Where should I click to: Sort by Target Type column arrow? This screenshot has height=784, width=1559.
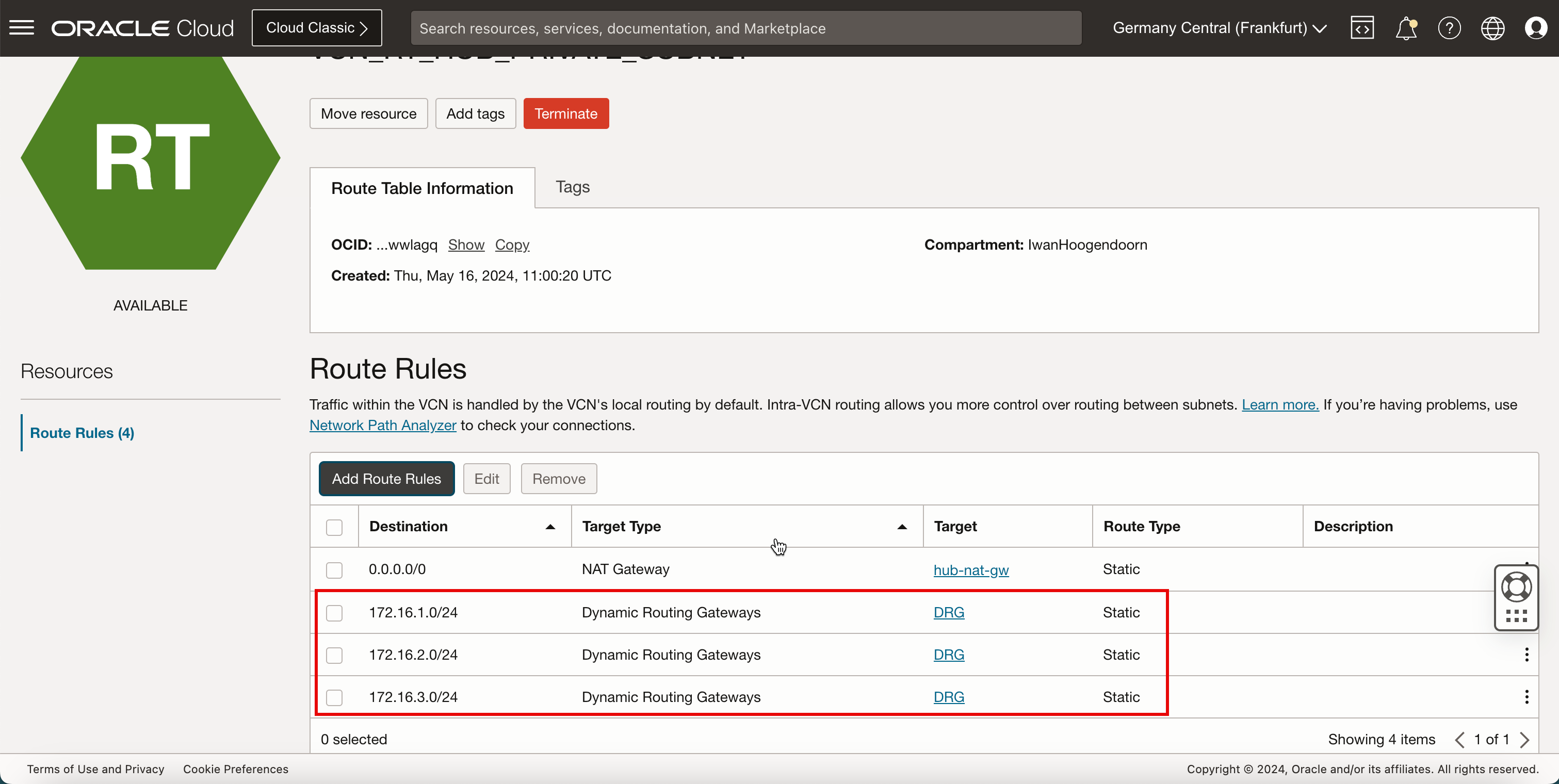tap(901, 527)
